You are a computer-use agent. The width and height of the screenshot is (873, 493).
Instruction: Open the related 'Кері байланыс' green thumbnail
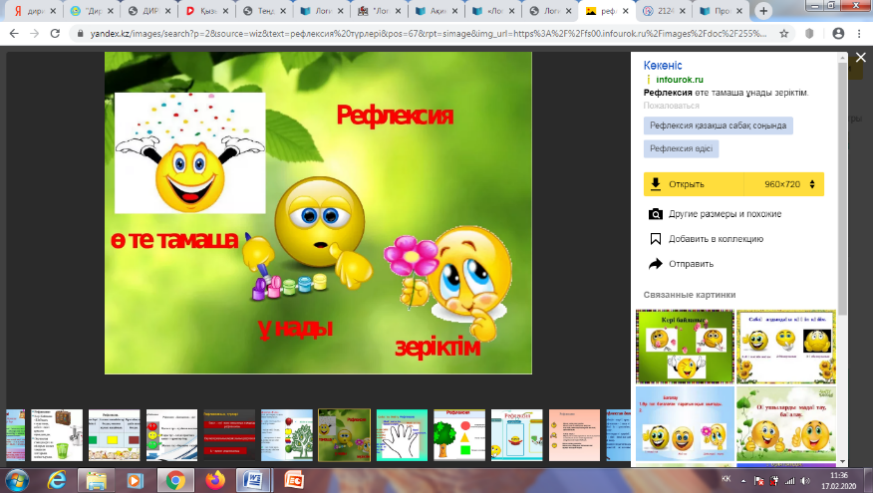click(685, 346)
